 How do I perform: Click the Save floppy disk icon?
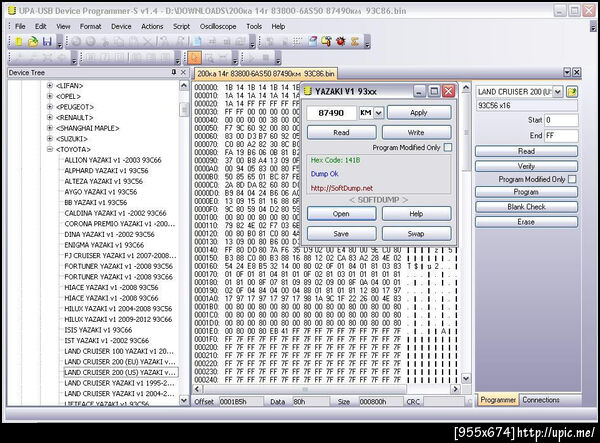(47, 41)
